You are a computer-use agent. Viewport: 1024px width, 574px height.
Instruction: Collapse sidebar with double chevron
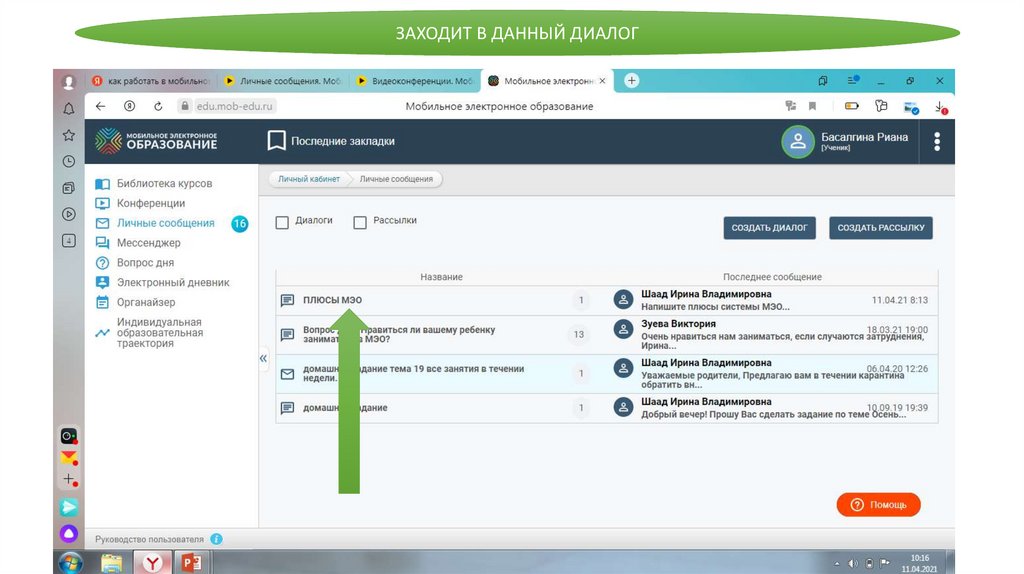pos(263,359)
